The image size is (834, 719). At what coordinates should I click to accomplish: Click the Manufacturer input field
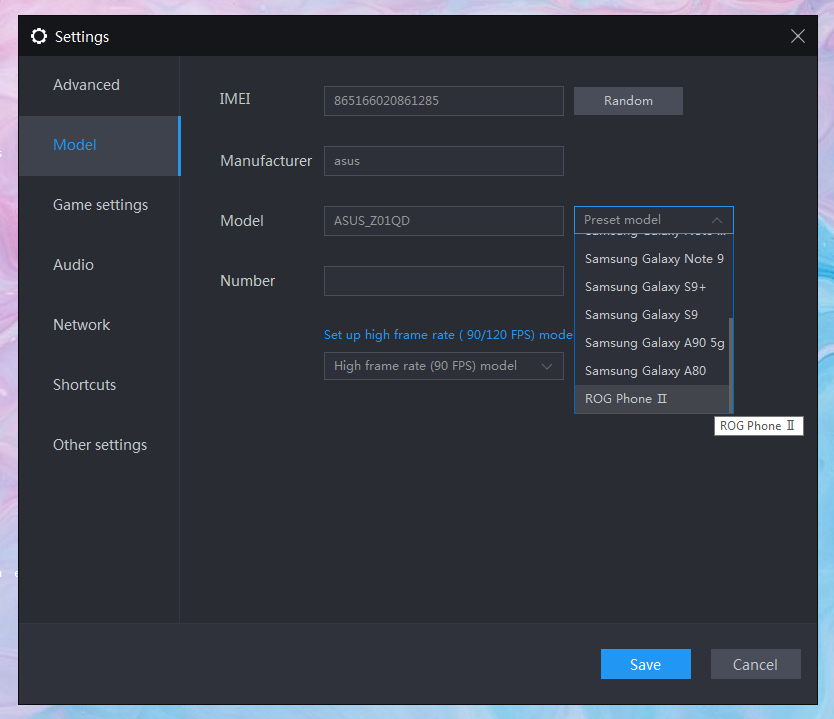click(x=444, y=161)
